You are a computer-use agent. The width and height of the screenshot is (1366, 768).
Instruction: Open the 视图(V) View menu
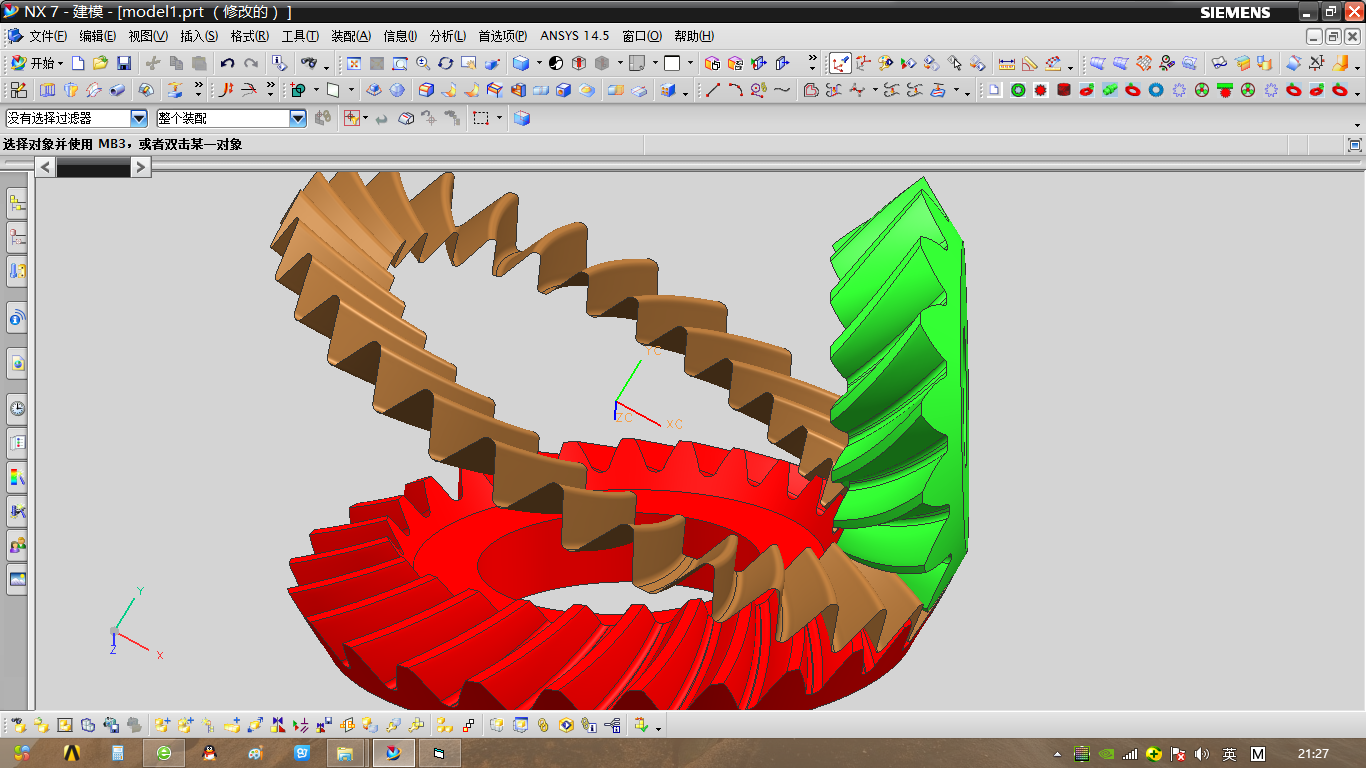148,36
